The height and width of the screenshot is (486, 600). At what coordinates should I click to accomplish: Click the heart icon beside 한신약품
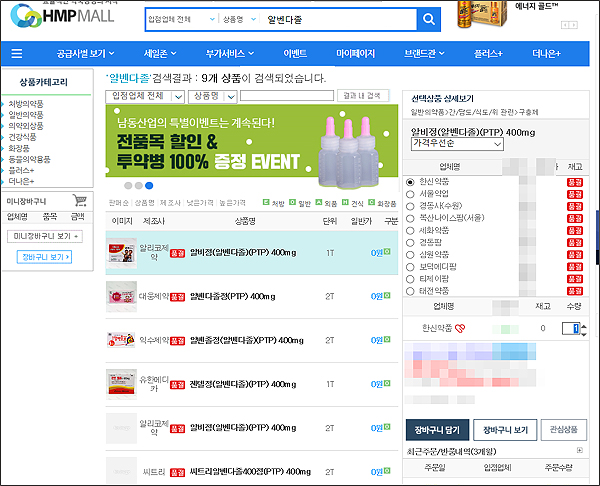click(x=460, y=328)
